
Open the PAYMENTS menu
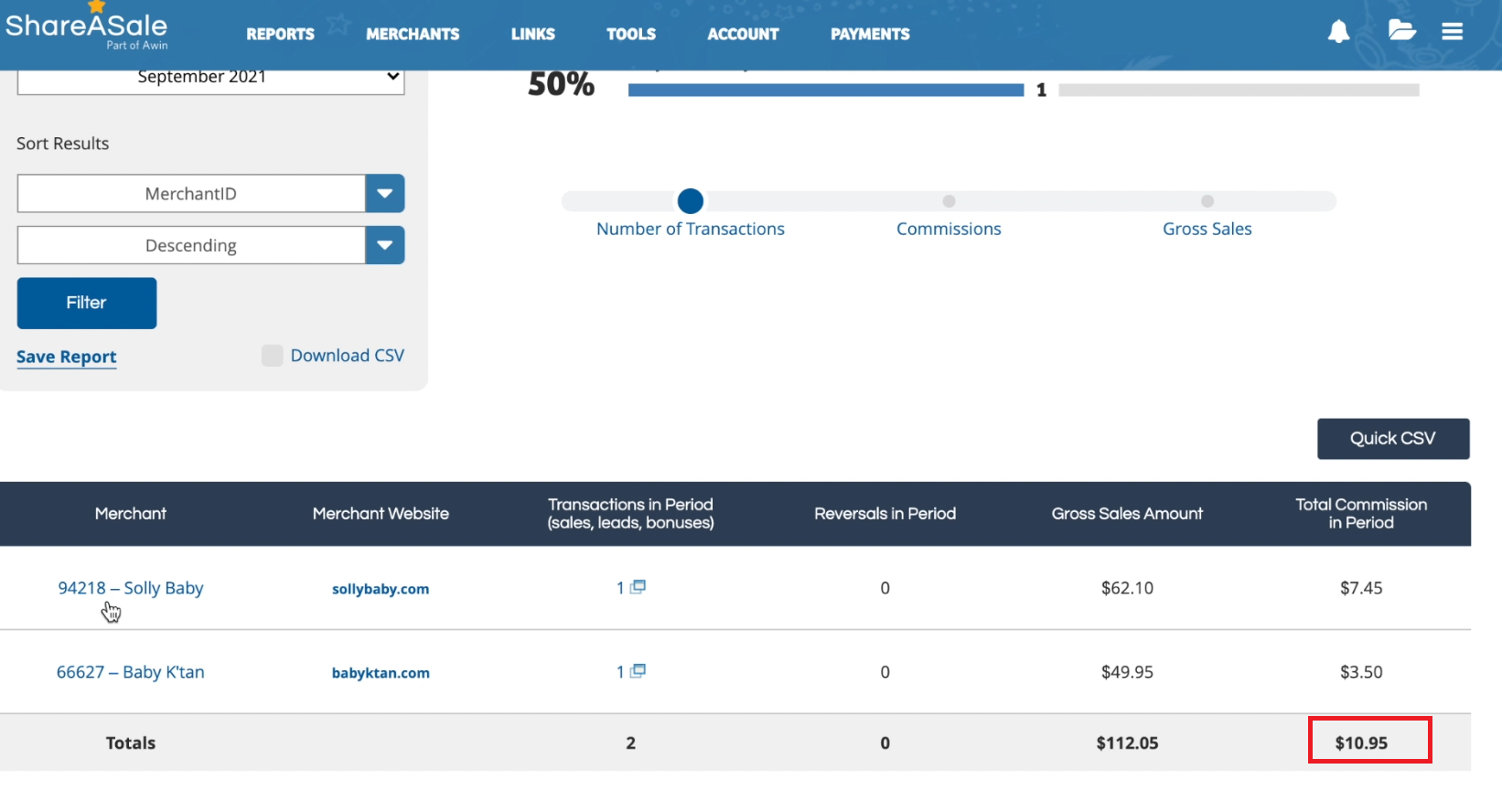870,34
